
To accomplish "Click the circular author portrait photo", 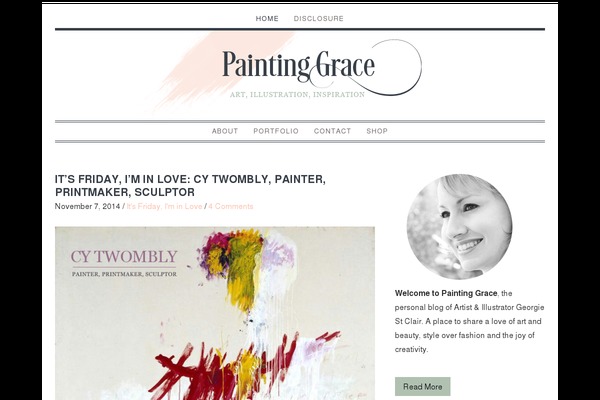I will pos(460,227).
